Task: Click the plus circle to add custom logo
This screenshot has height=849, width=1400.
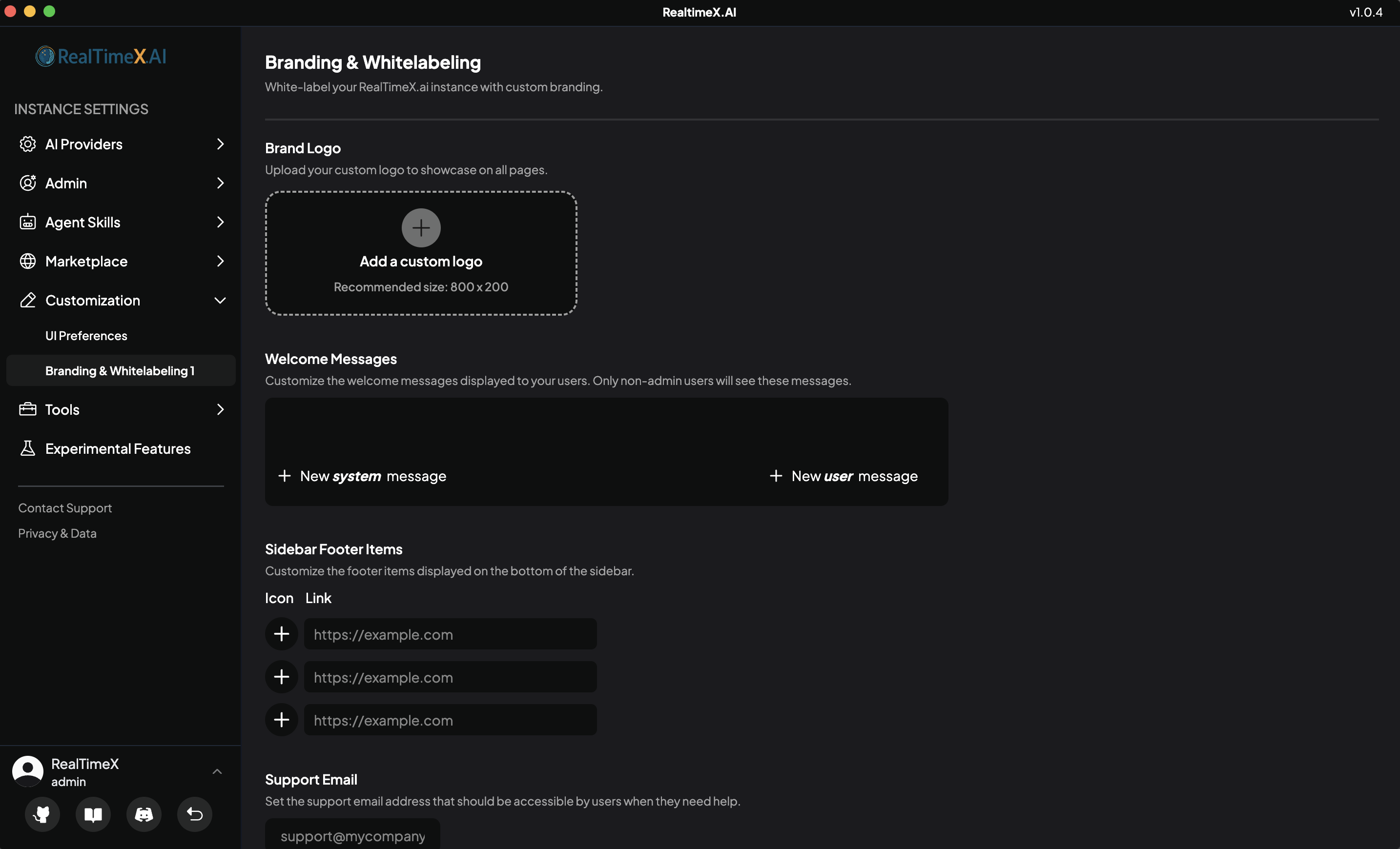Action: pyautogui.click(x=420, y=228)
